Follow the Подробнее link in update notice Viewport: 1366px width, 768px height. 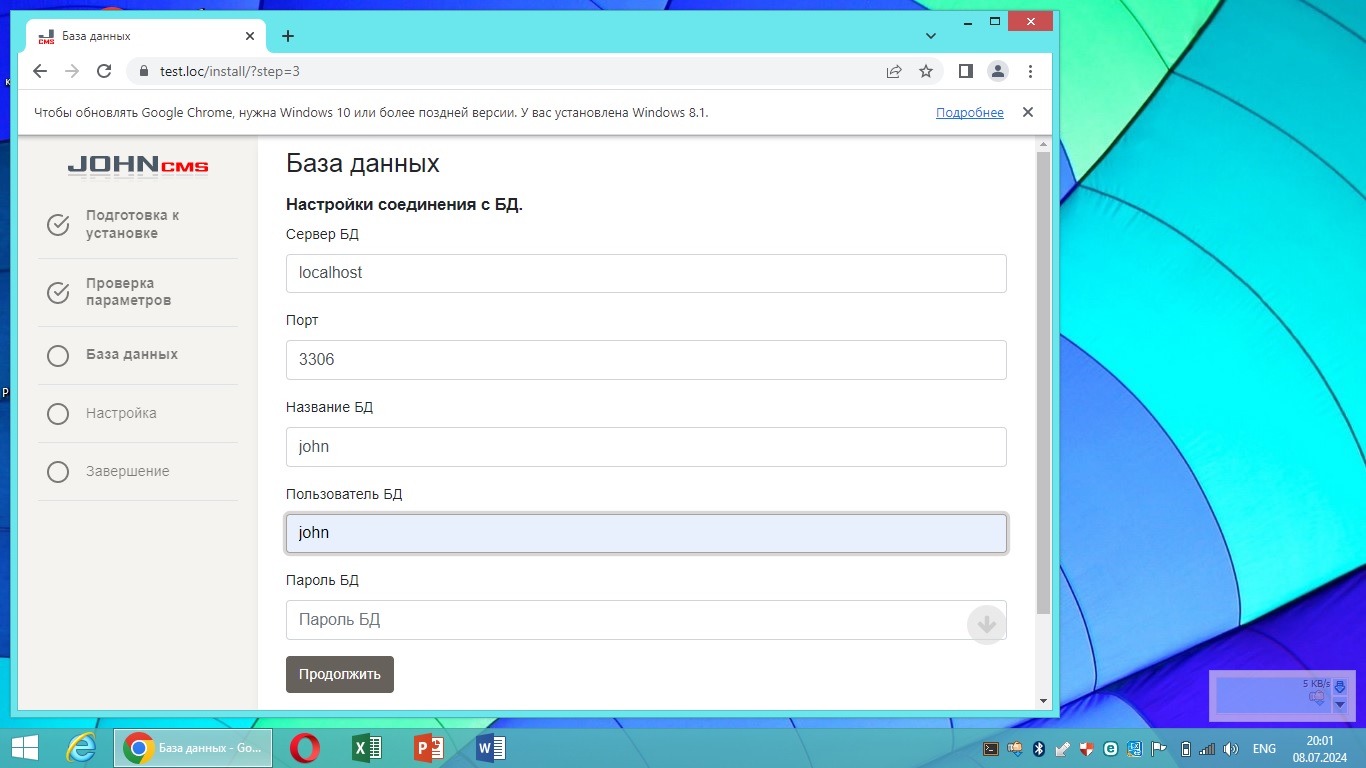pyautogui.click(x=969, y=113)
